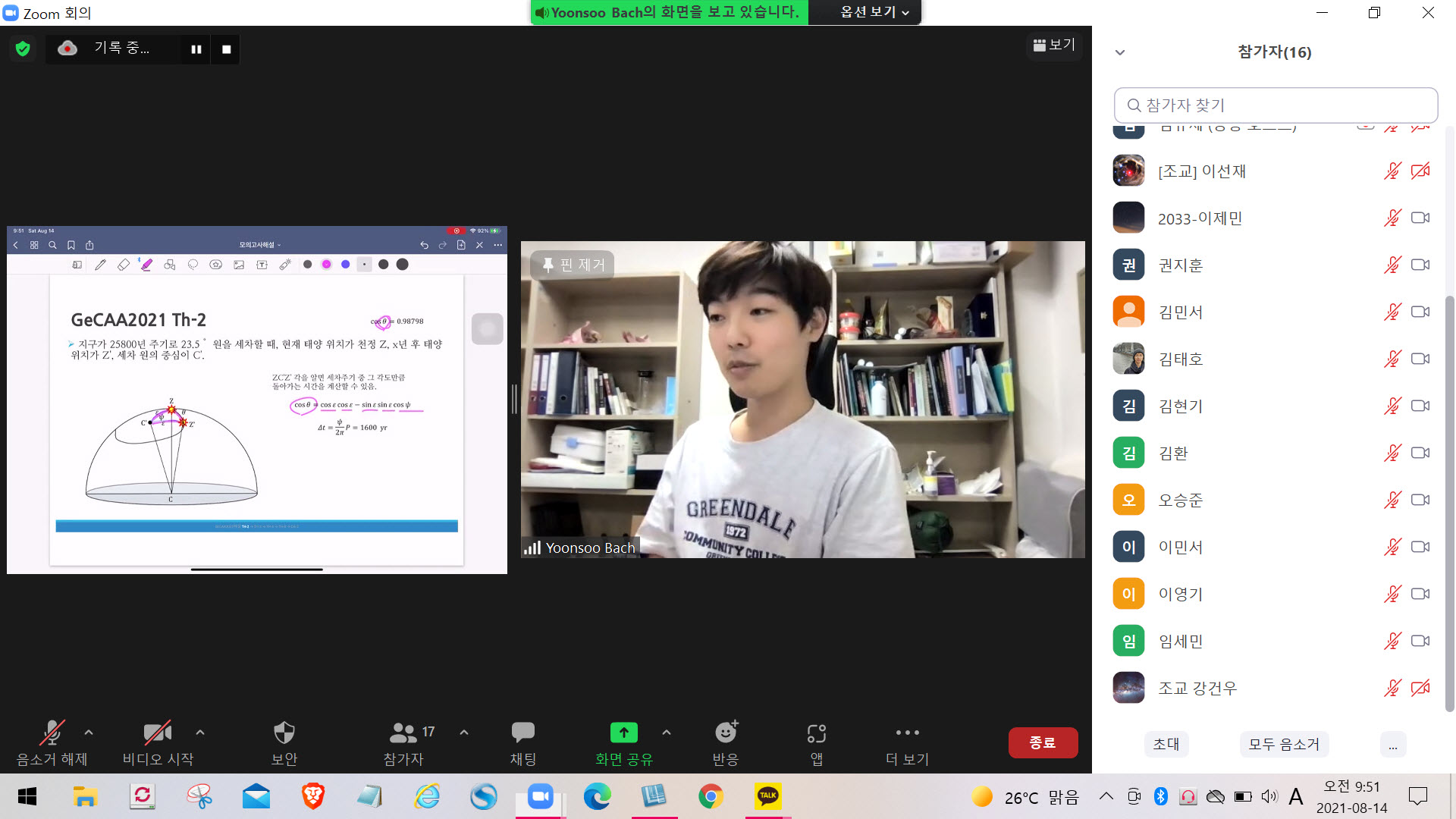This screenshot has height=819, width=1456.
Task: Click 모두 음소거 mute all button
Action: 1284,744
